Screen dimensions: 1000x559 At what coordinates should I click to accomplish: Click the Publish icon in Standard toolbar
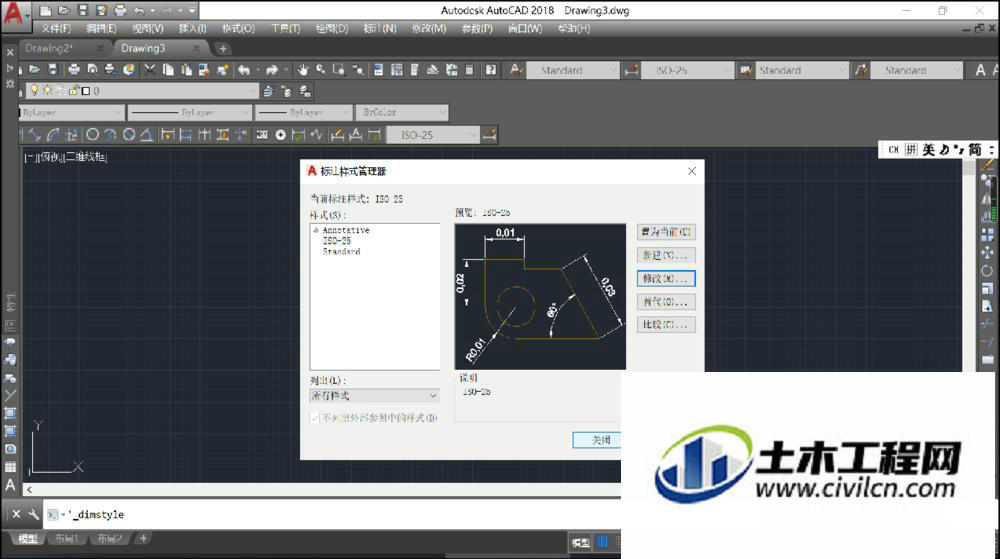pos(110,69)
